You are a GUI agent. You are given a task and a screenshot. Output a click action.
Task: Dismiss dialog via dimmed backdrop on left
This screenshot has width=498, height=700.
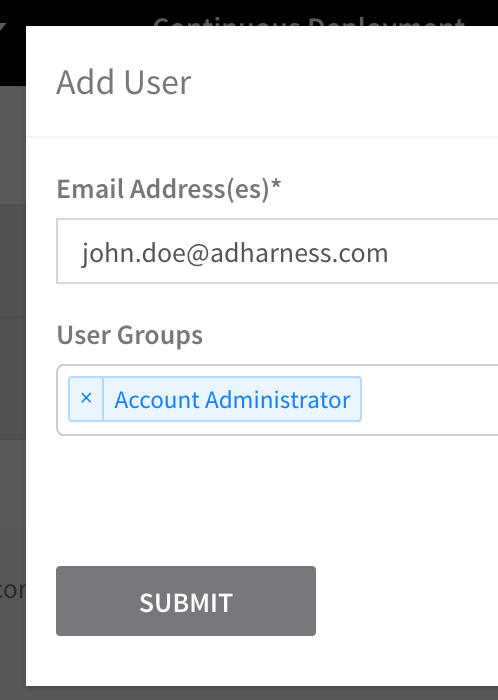click(12, 379)
